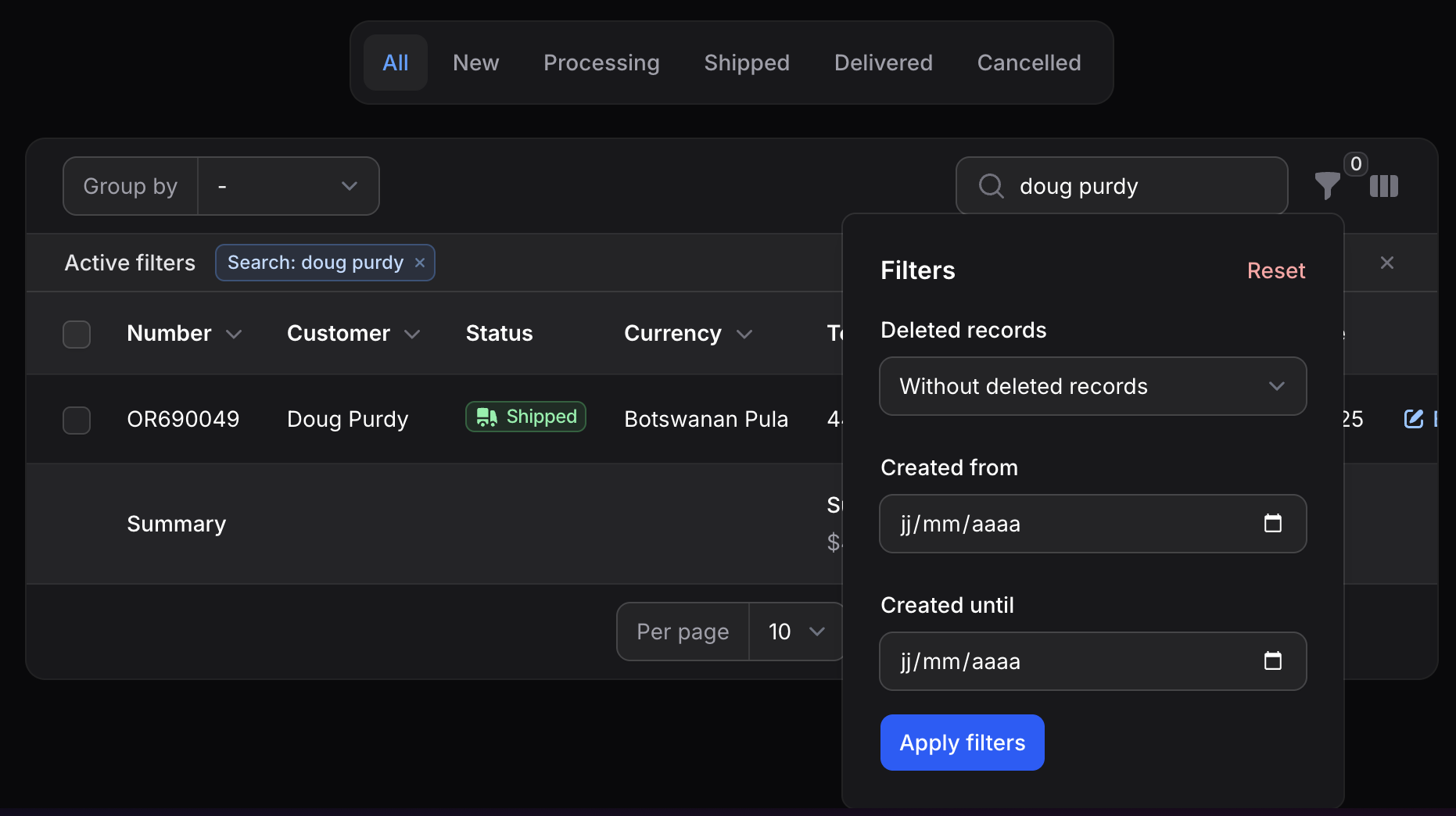
Task: Click the filter funnel icon
Action: point(1327,186)
